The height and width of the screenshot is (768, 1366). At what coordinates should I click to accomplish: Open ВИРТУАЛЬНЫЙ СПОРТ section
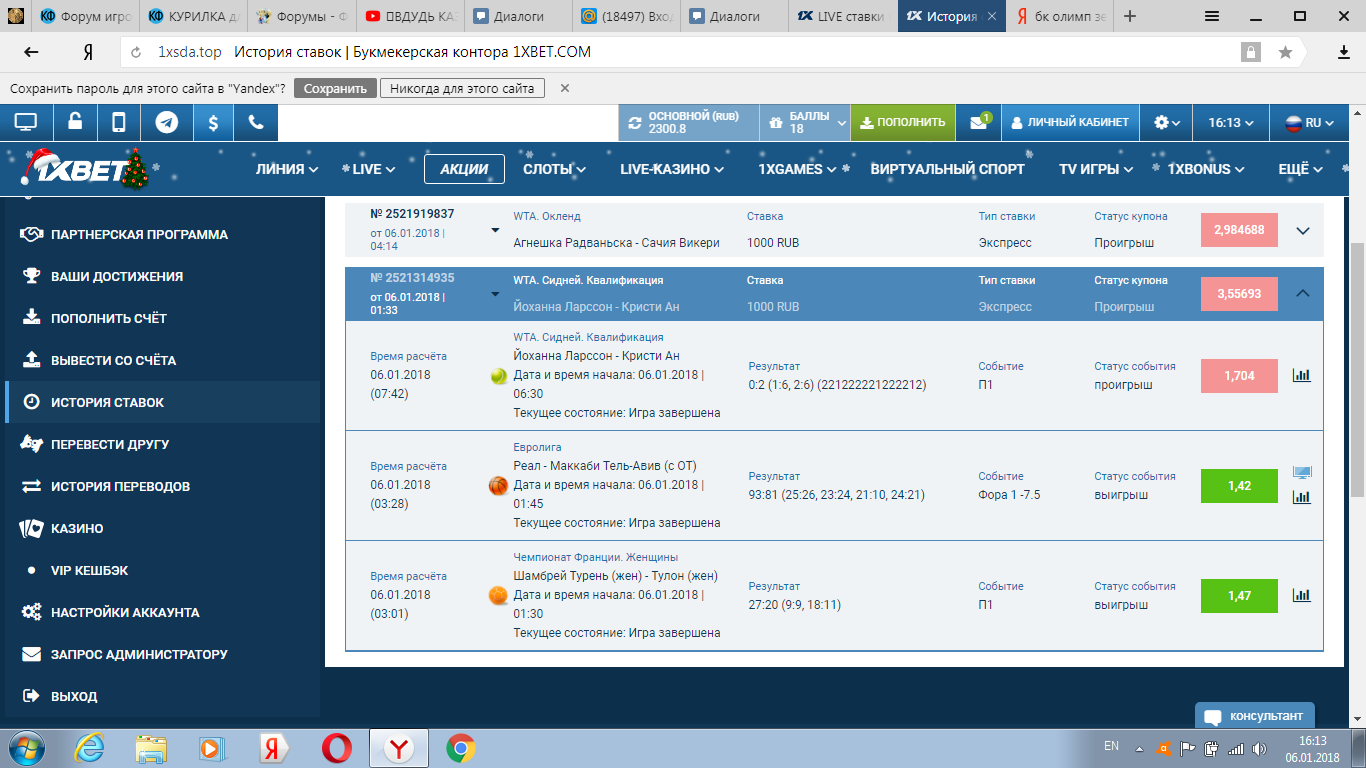tap(947, 169)
